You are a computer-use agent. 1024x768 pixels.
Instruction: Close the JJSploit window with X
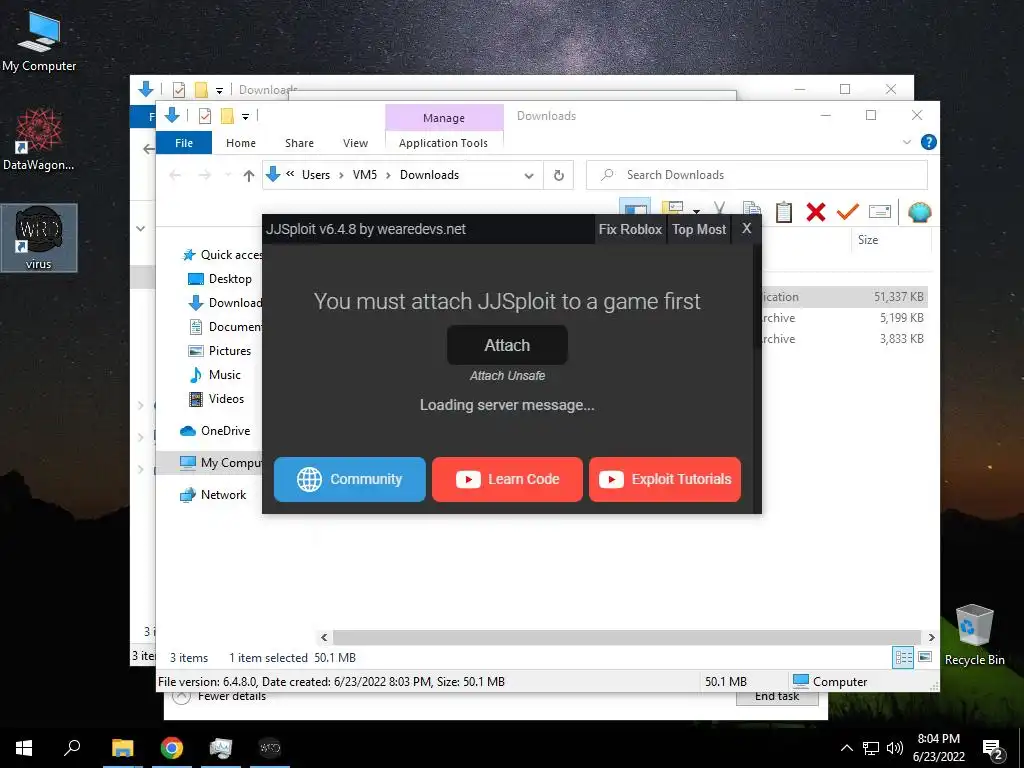[746, 229]
